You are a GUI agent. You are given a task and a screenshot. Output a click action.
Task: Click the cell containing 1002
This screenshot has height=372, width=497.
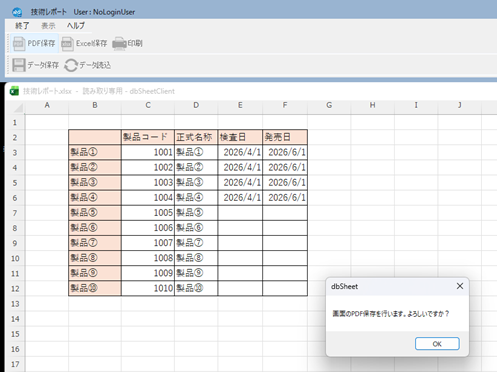pyautogui.click(x=148, y=167)
